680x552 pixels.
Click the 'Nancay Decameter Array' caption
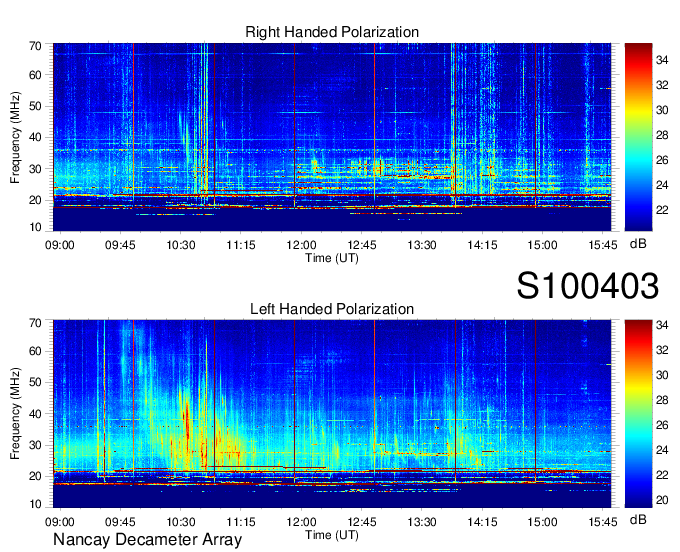147,539
